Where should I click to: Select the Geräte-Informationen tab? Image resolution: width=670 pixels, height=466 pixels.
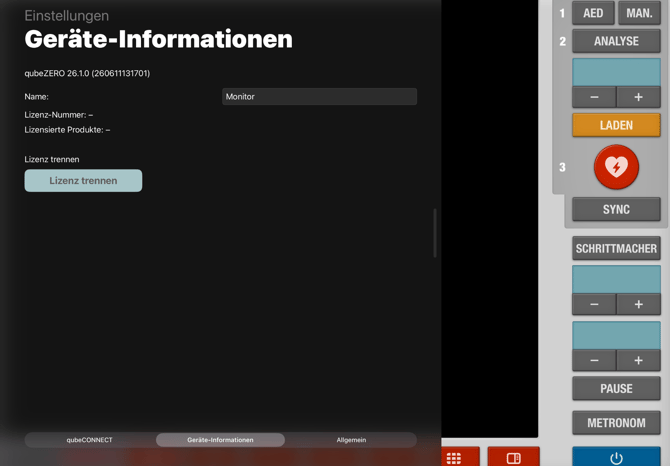pos(220,440)
